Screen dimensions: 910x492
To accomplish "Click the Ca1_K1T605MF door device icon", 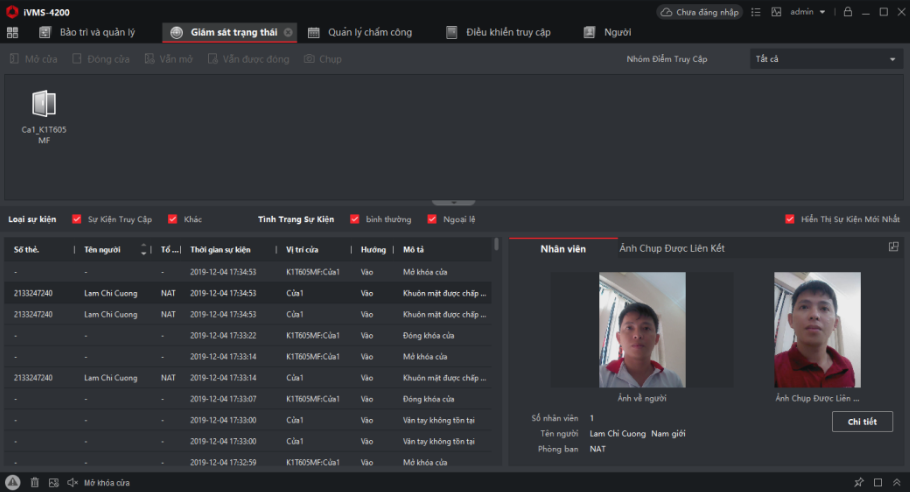I will pos(44,104).
